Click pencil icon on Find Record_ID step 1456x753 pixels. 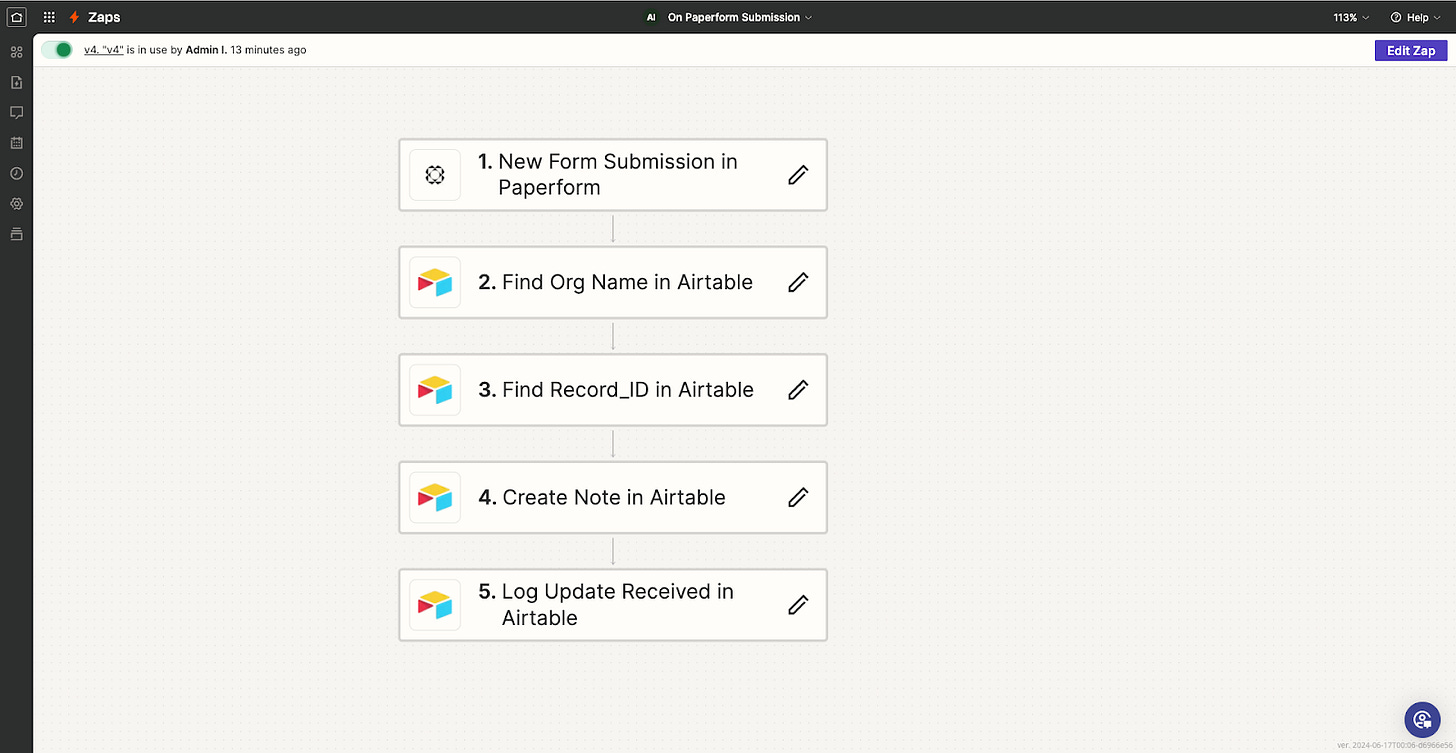coord(798,390)
